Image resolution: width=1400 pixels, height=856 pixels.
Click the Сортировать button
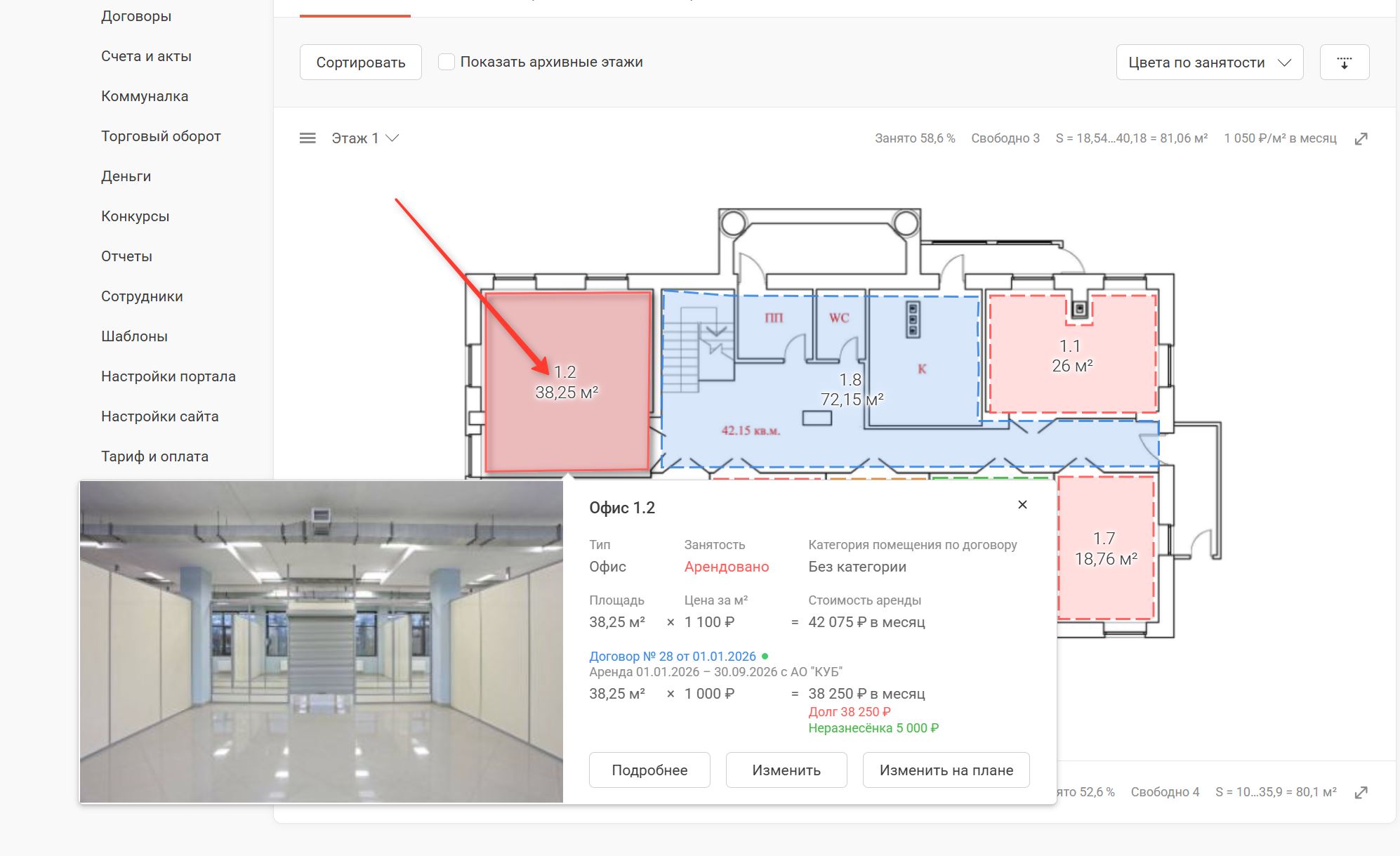click(360, 62)
